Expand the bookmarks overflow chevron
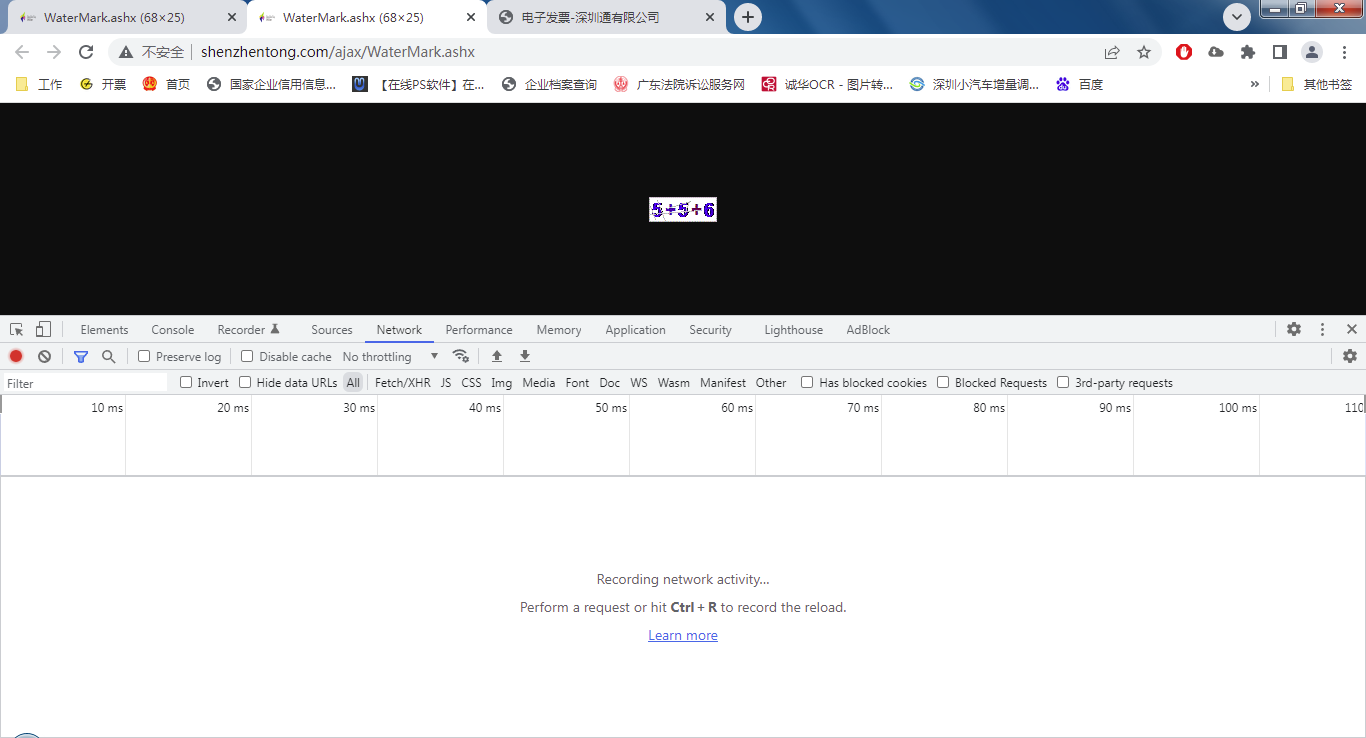 [x=1255, y=84]
